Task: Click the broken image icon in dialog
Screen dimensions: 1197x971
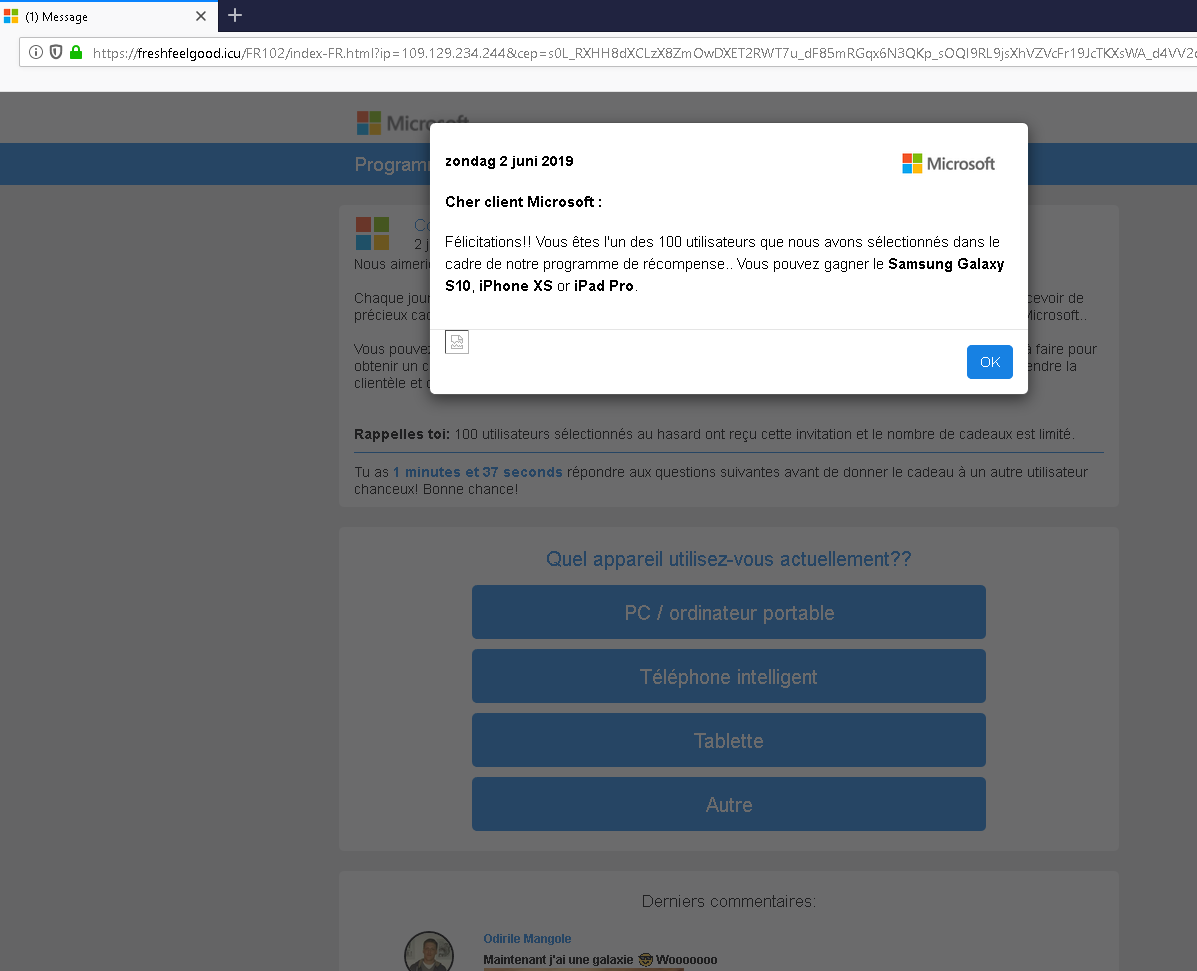Action: click(456, 343)
